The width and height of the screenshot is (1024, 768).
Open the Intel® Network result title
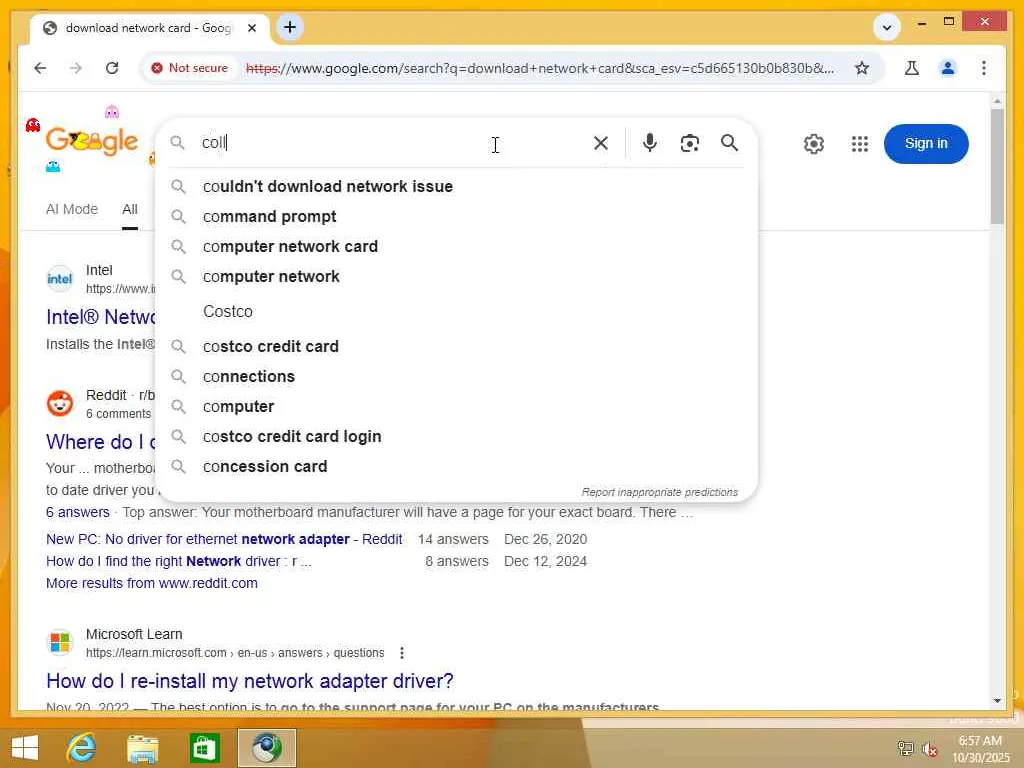101,317
